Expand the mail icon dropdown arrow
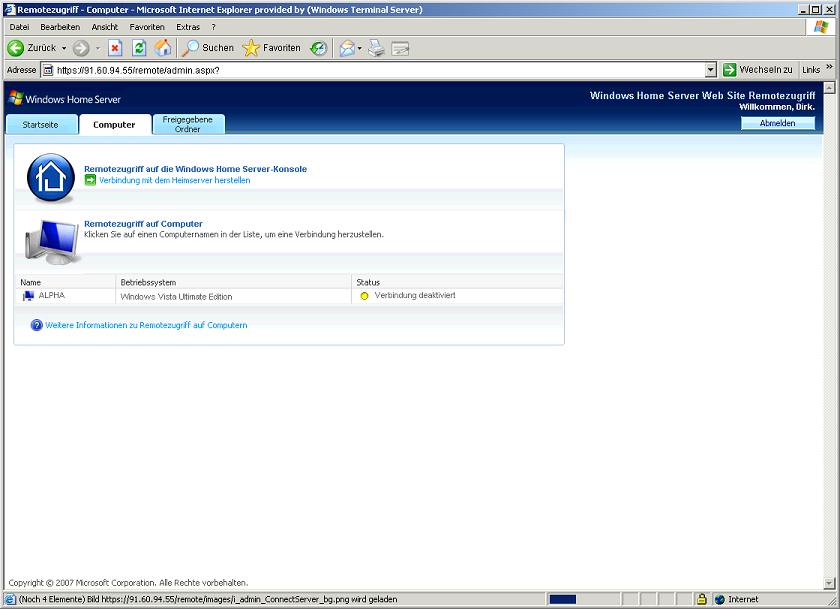840x609 pixels. 359,48
